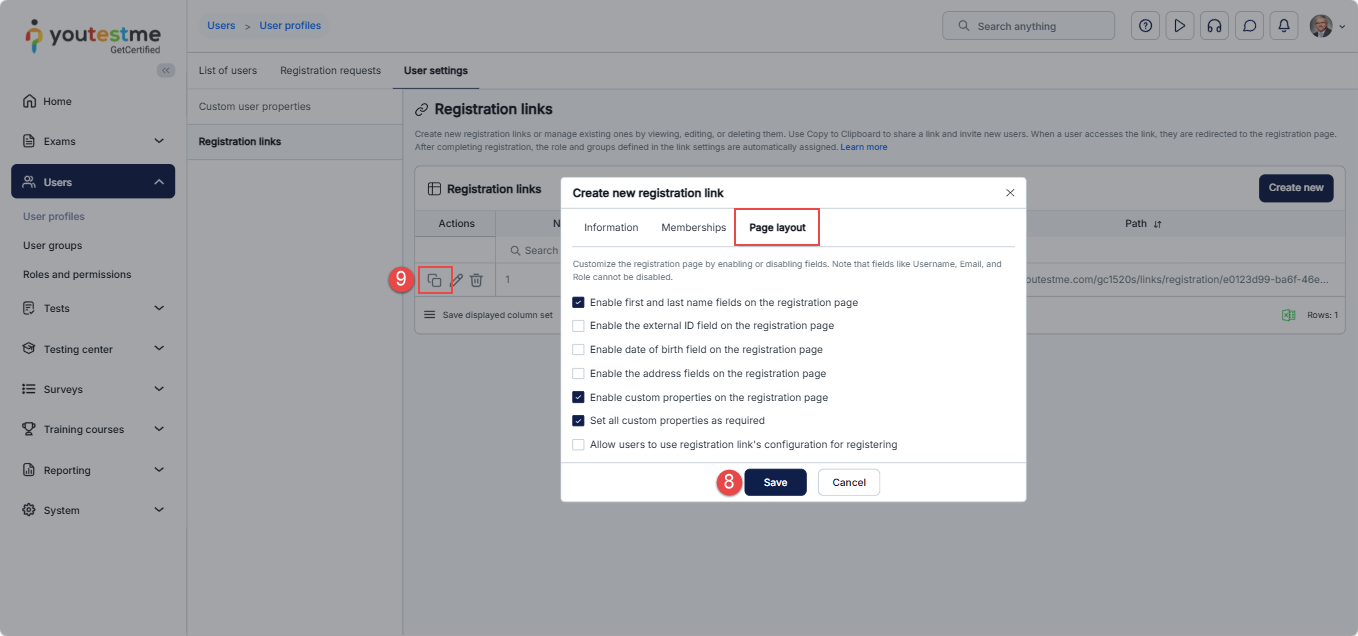Screen dimensions: 1358x636
Task: Open the chat bubble icon
Action: (1249, 26)
